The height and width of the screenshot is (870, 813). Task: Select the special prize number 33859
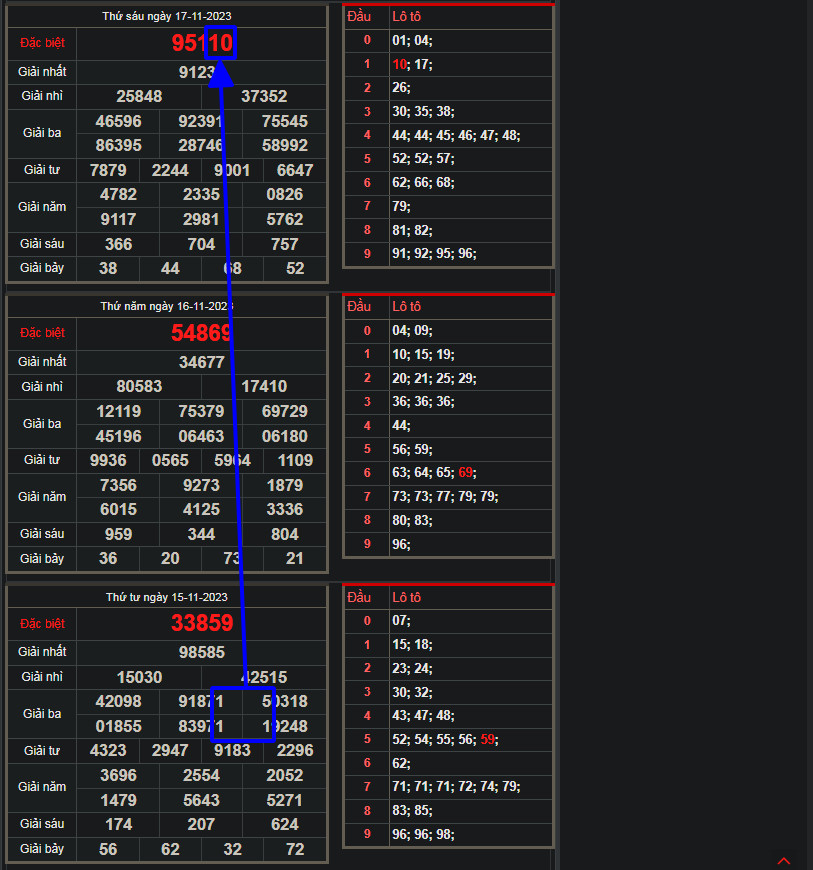pyautogui.click(x=202, y=623)
